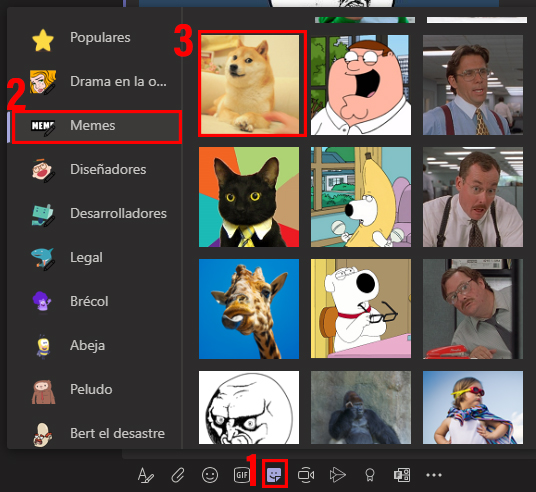Screen dimensions: 536x492
Task: Choose the black business cat meme
Action: click(x=249, y=197)
